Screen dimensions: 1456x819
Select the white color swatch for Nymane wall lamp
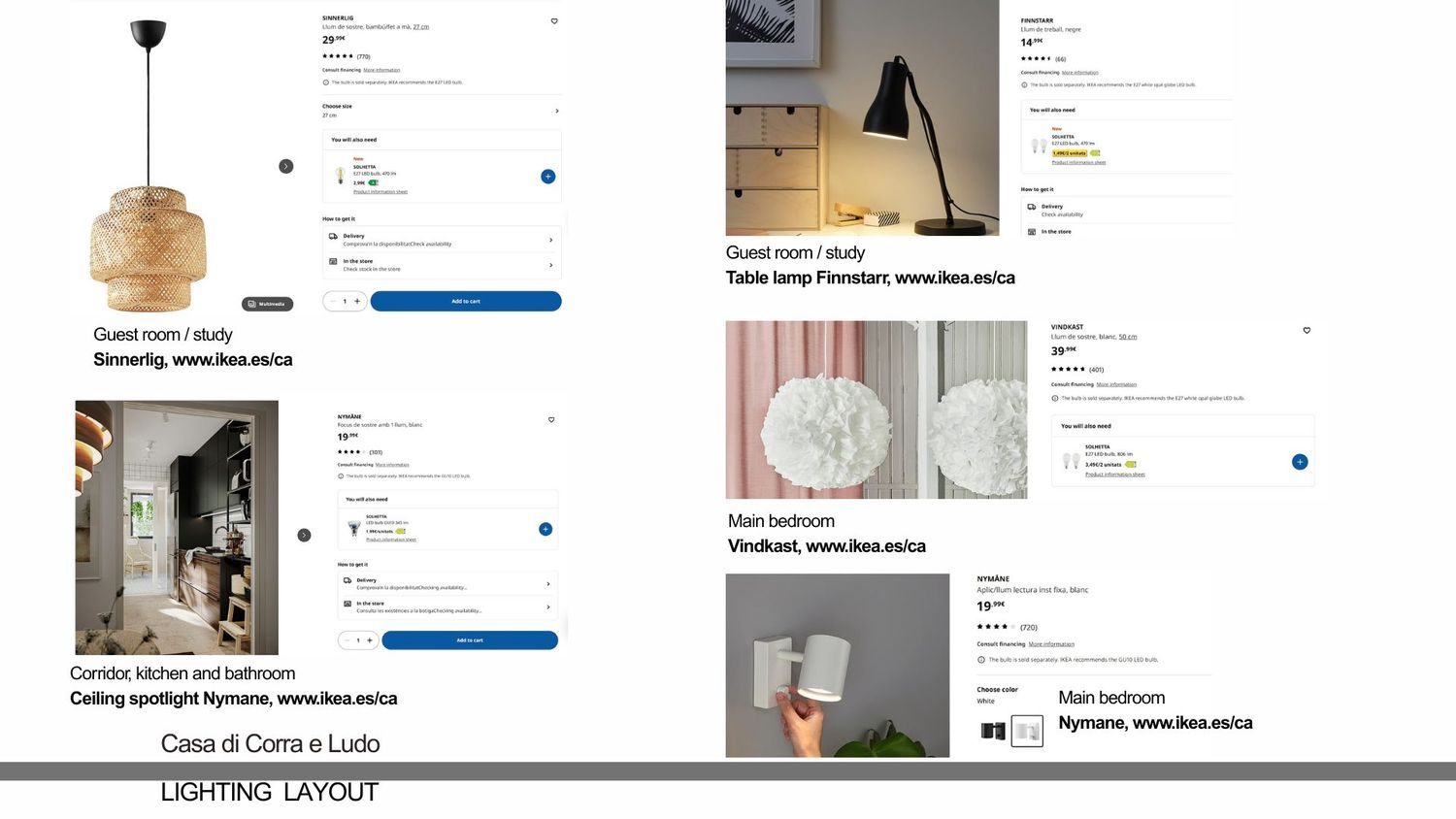pyautogui.click(x=1027, y=731)
